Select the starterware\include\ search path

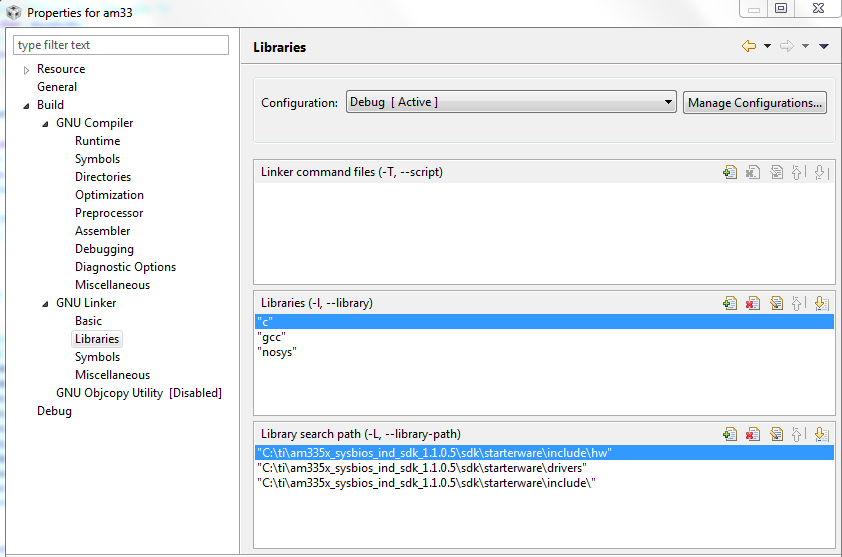click(x=545, y=483)
